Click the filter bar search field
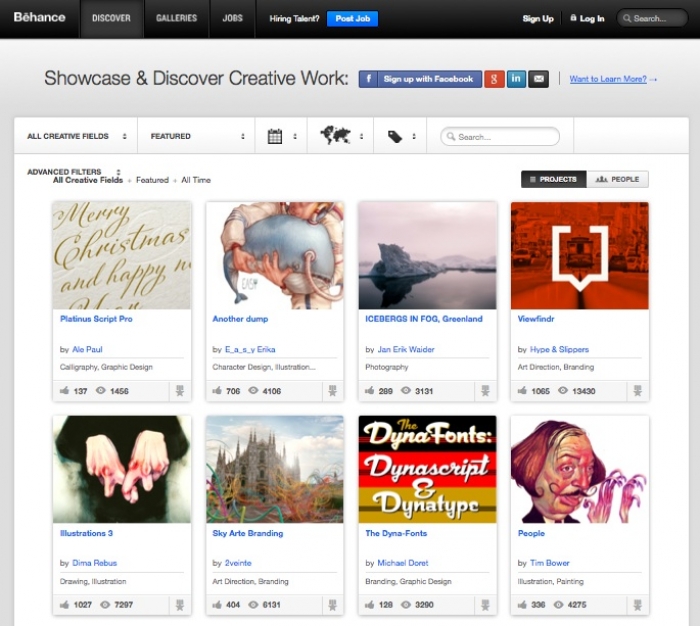This screenshot has height=626, width=700. pyautogui.click(x=500, y=136)
